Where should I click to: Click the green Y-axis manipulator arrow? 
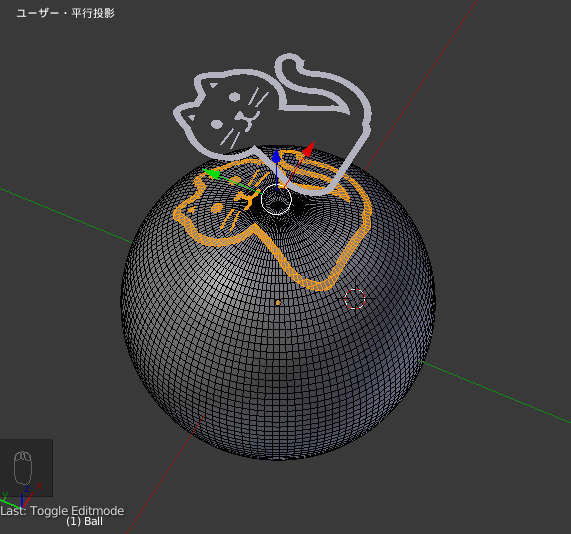tap(212, 174)
